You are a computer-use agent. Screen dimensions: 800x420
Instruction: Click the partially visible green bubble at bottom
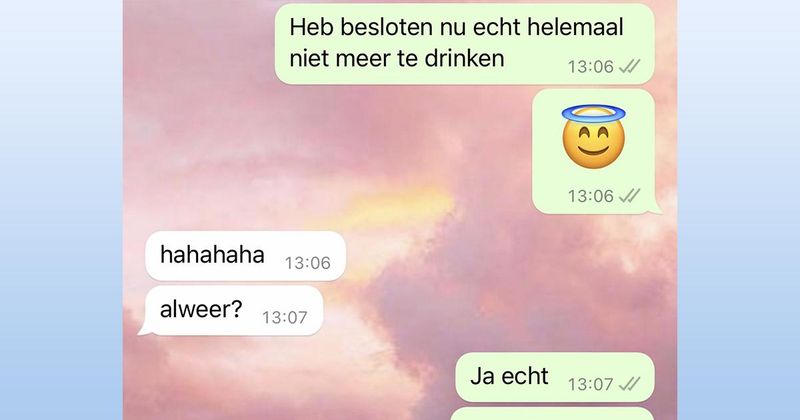click(x=552, y=414)
